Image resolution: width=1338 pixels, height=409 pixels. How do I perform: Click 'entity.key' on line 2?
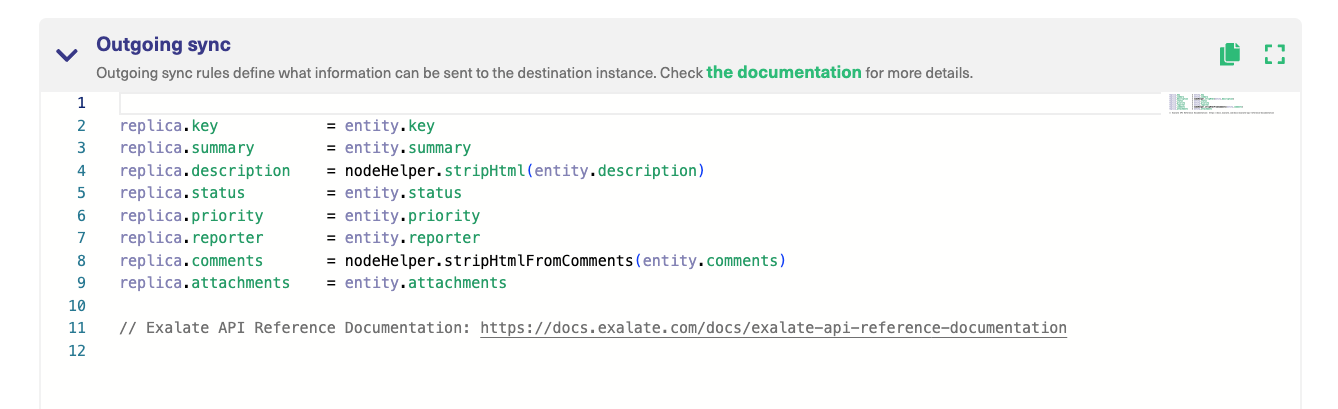click(x=390, y=126)
